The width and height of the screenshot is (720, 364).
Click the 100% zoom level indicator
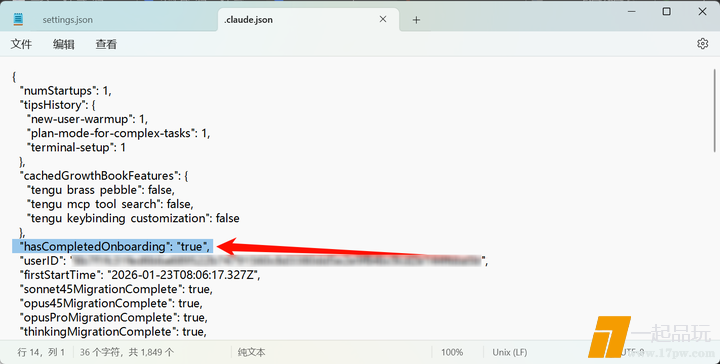tap(452, 352)
